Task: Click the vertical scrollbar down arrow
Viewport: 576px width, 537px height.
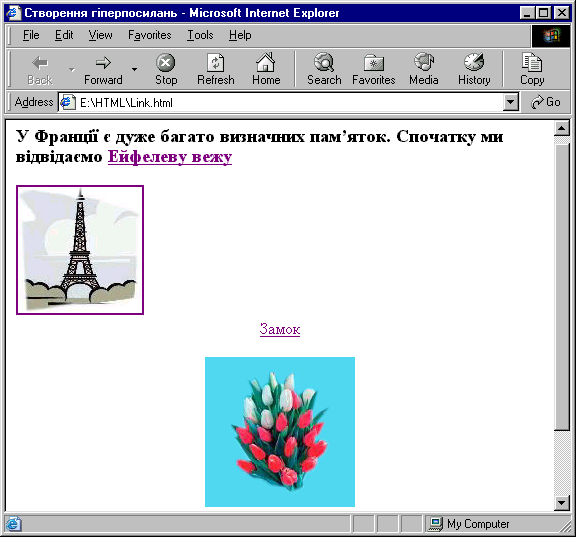Action: pos(562,502)
